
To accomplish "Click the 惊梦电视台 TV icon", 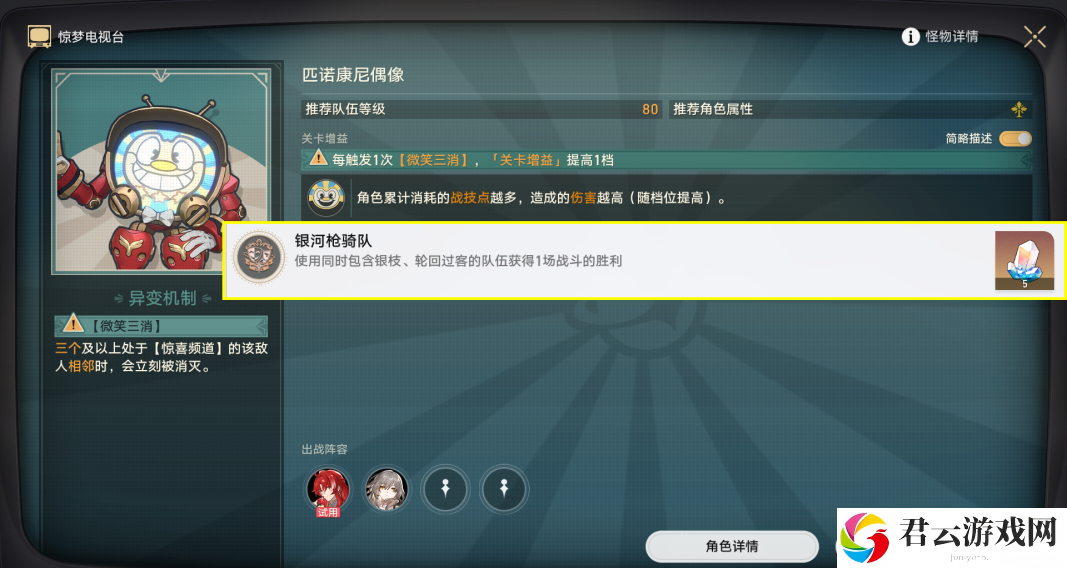I will (x=39, y=37).
